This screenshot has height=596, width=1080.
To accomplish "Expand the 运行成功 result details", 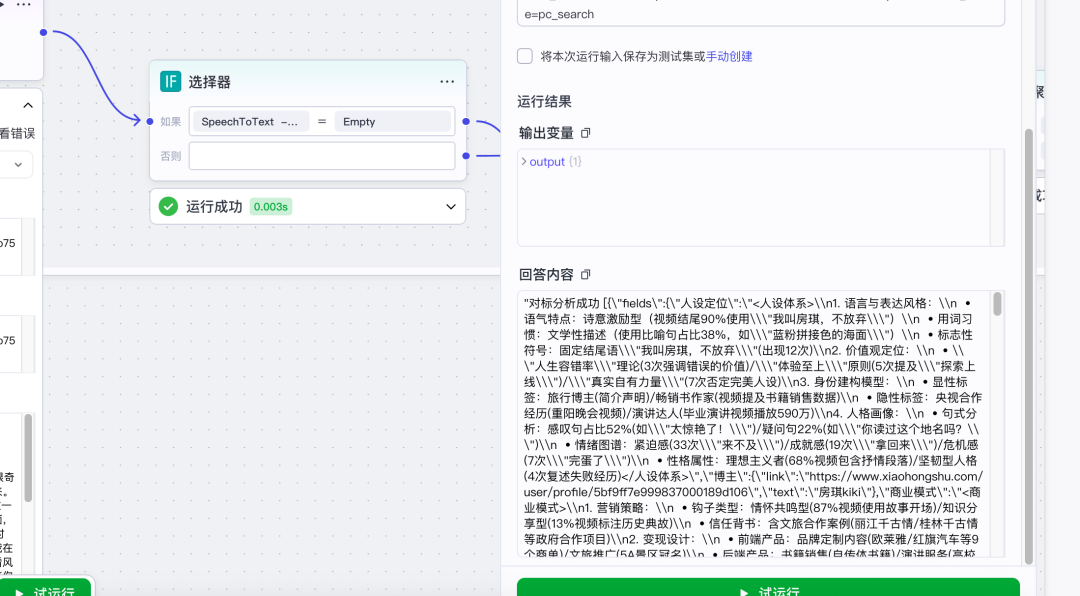I will (450, 207).
